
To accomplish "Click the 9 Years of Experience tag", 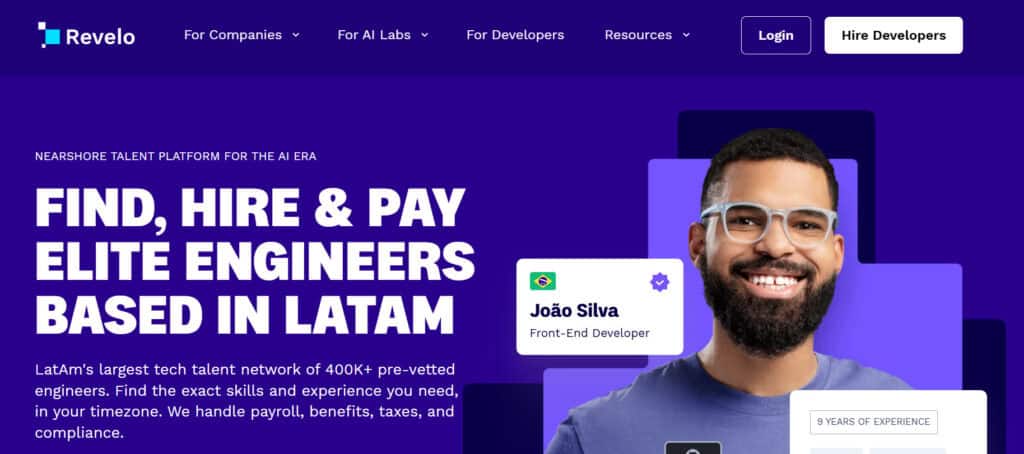I will 874,422.
